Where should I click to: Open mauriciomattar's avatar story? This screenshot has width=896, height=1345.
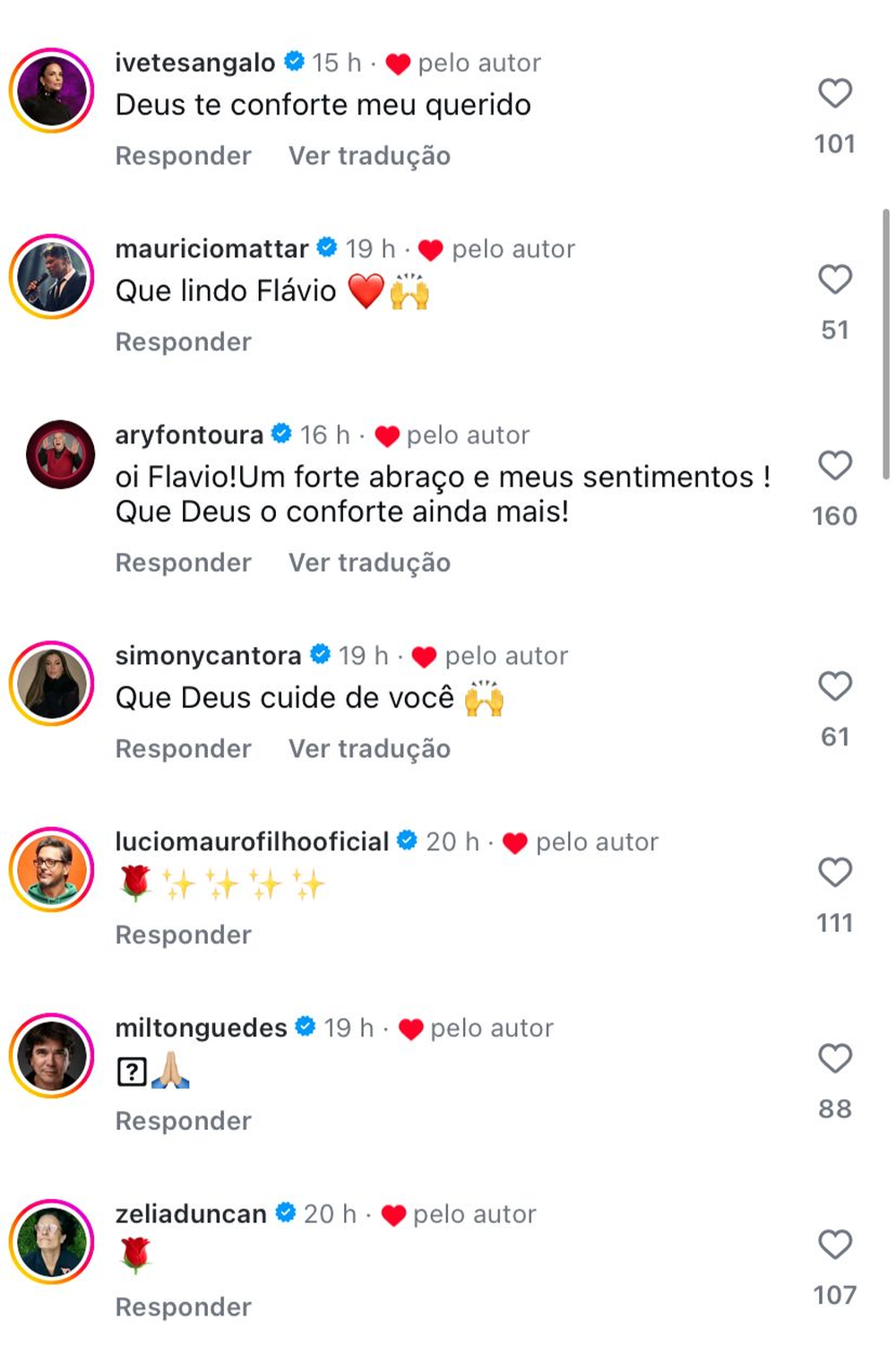52,277
